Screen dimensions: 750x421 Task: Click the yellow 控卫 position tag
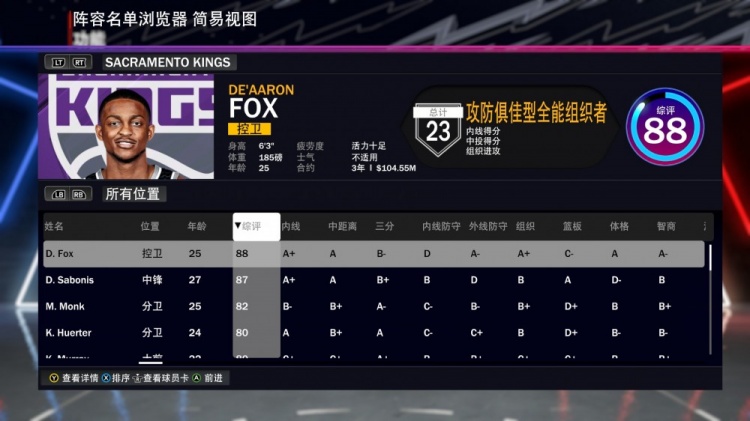pyautogui.click(x=250, y=129)
